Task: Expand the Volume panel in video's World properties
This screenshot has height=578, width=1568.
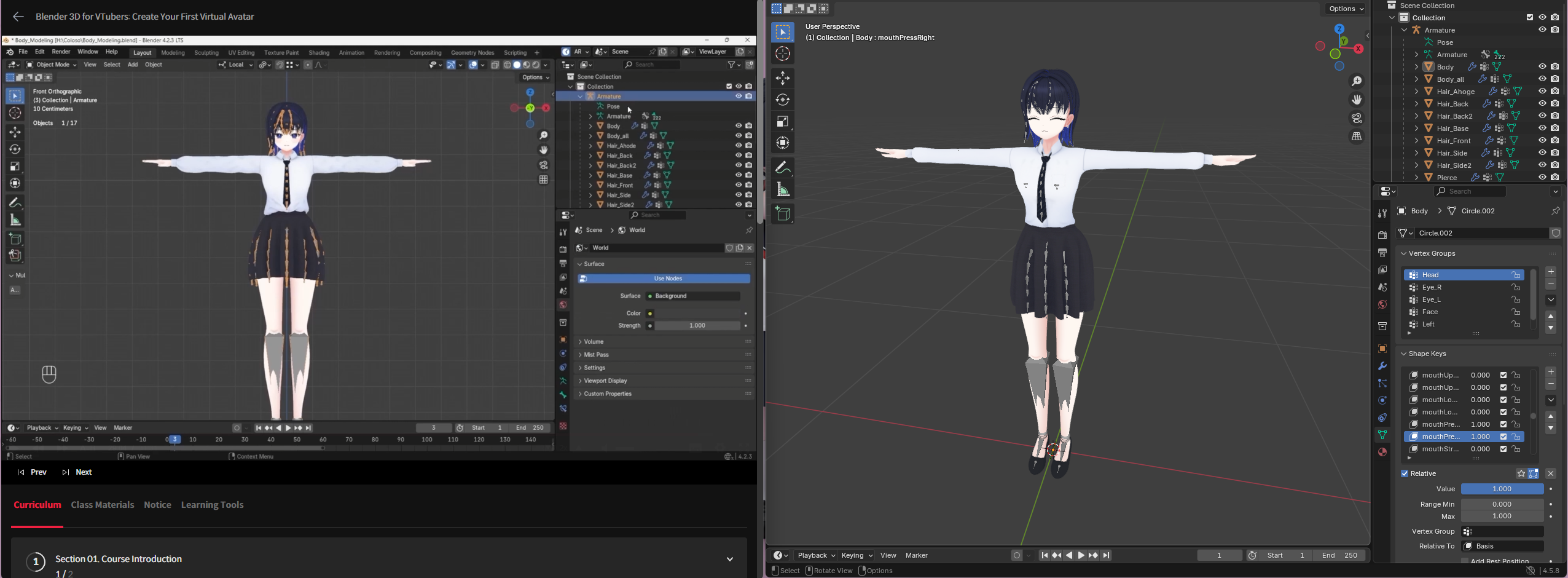Action: [x=580, y=342]
